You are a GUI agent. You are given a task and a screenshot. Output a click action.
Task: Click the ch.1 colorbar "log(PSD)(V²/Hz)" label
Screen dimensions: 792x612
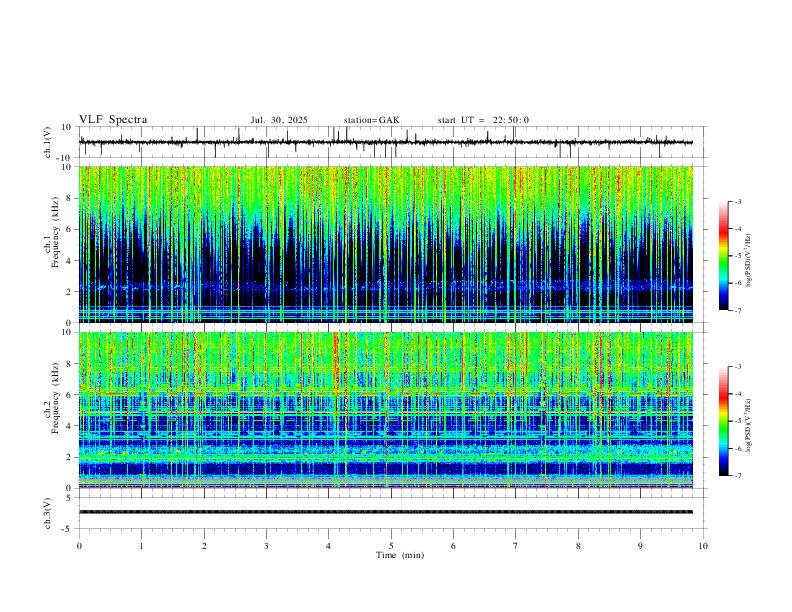pyautogui.click(x=748, y=260)
